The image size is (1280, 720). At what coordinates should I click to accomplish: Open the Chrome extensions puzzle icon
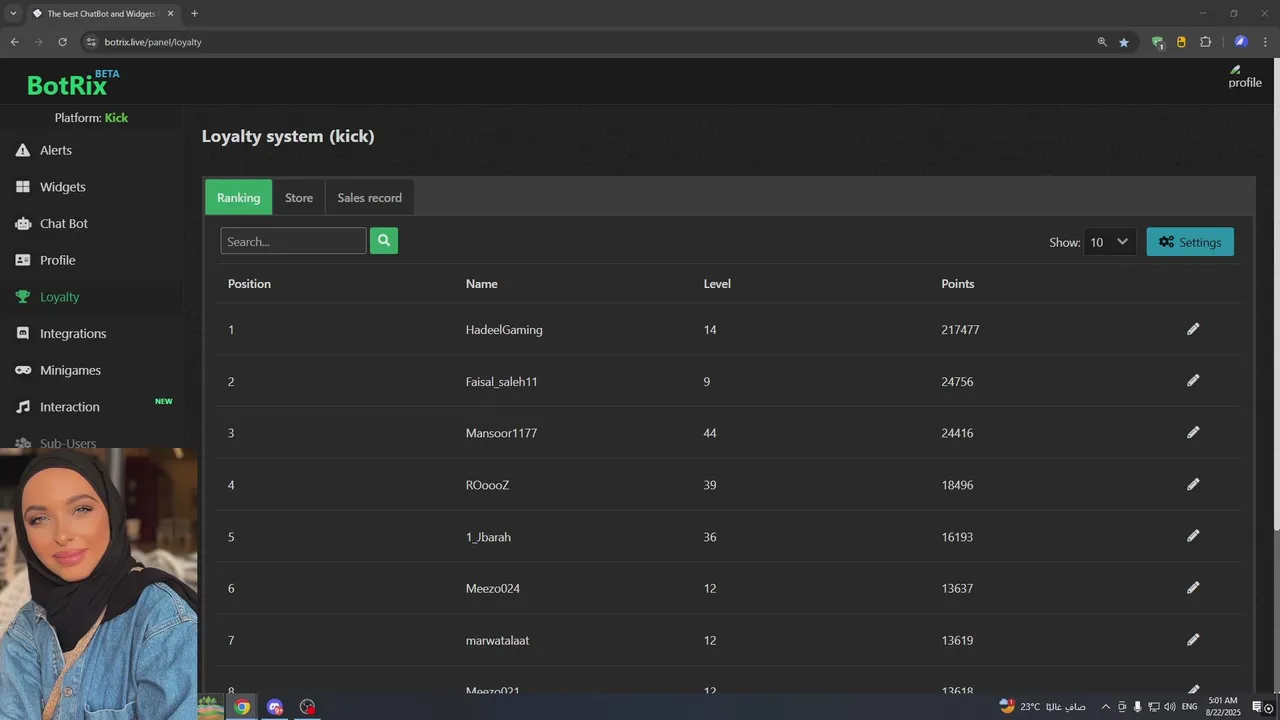(x=1205, y=42)
